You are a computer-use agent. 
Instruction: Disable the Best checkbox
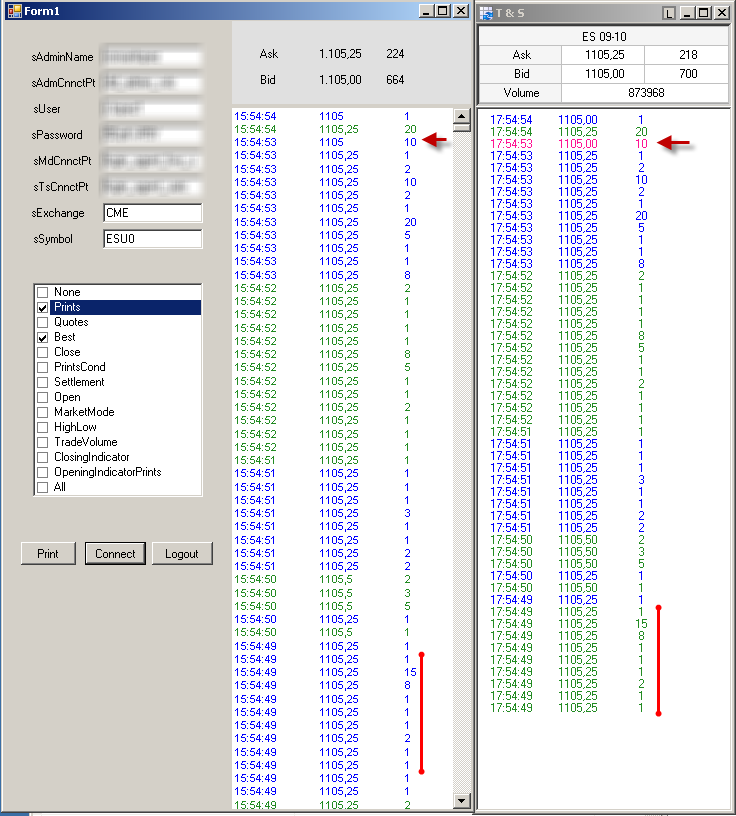coord(43,338)
